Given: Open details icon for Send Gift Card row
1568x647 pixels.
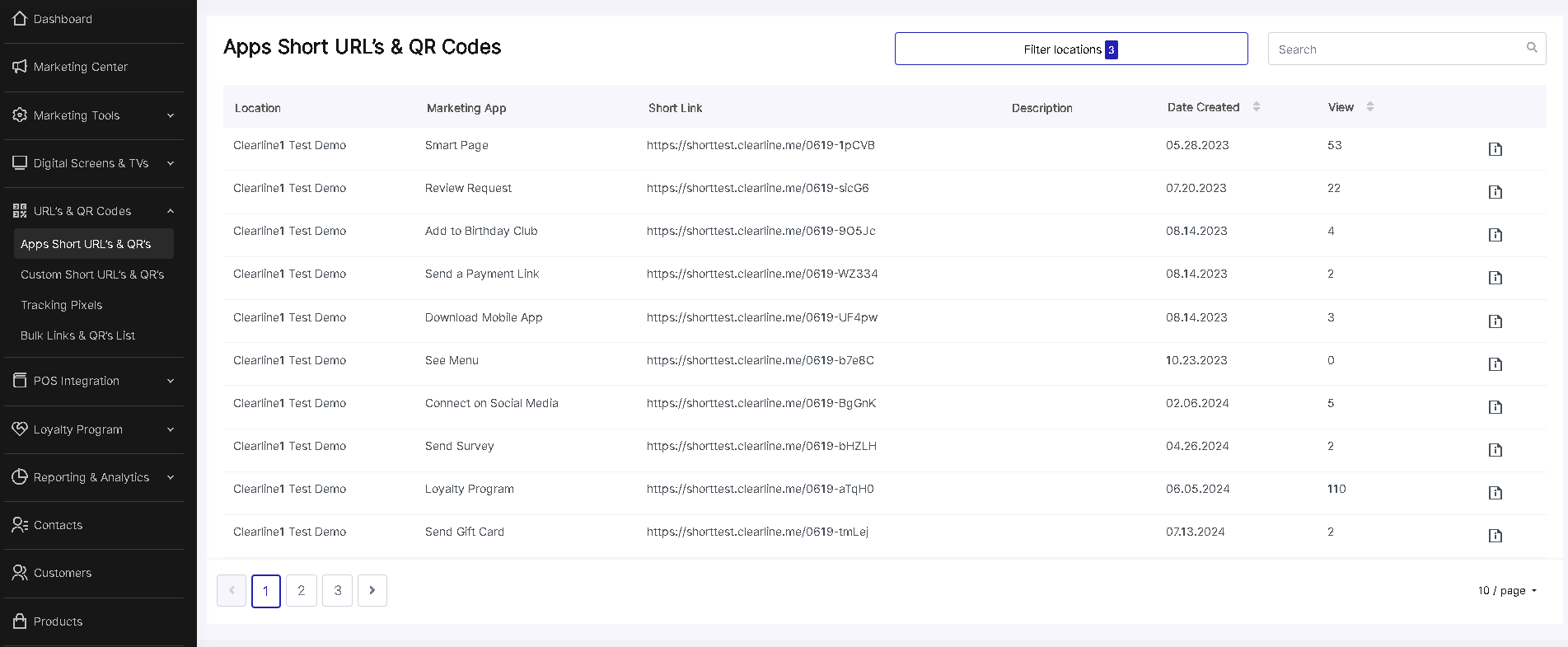Looking at the screenshot, I should (x=1495, y=536).
